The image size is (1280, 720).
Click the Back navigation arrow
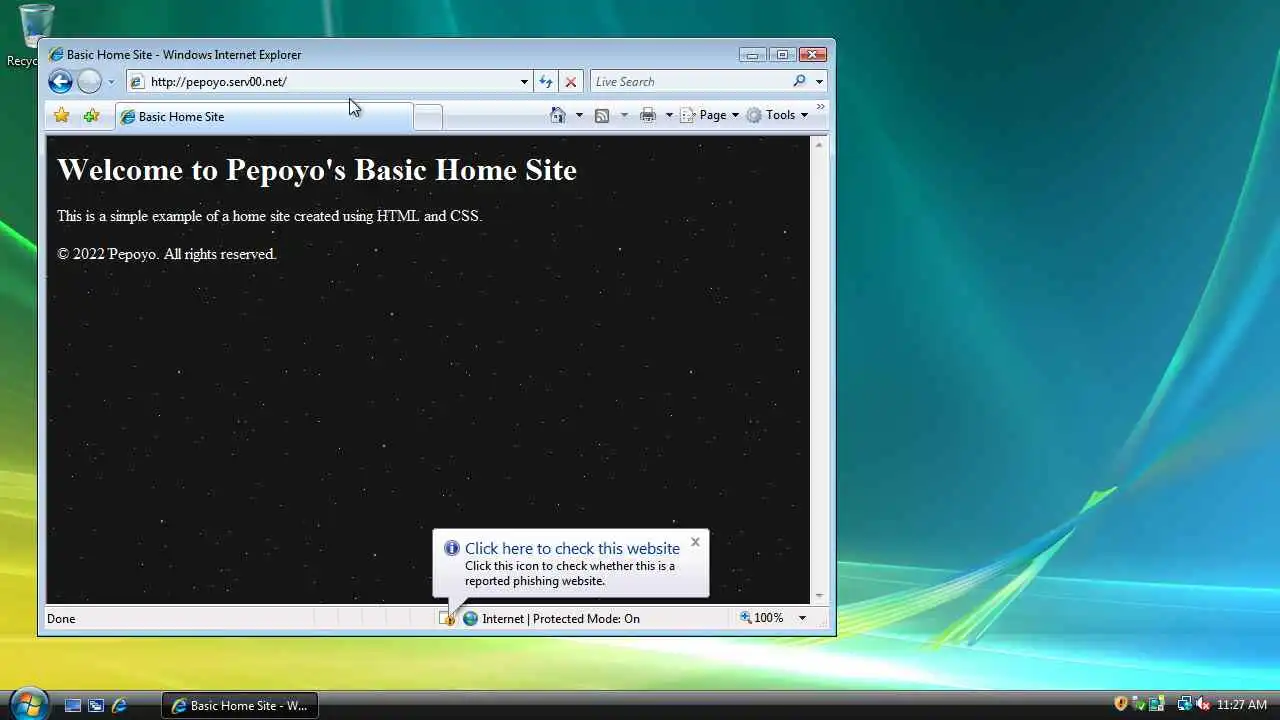[x=60, y=82]
